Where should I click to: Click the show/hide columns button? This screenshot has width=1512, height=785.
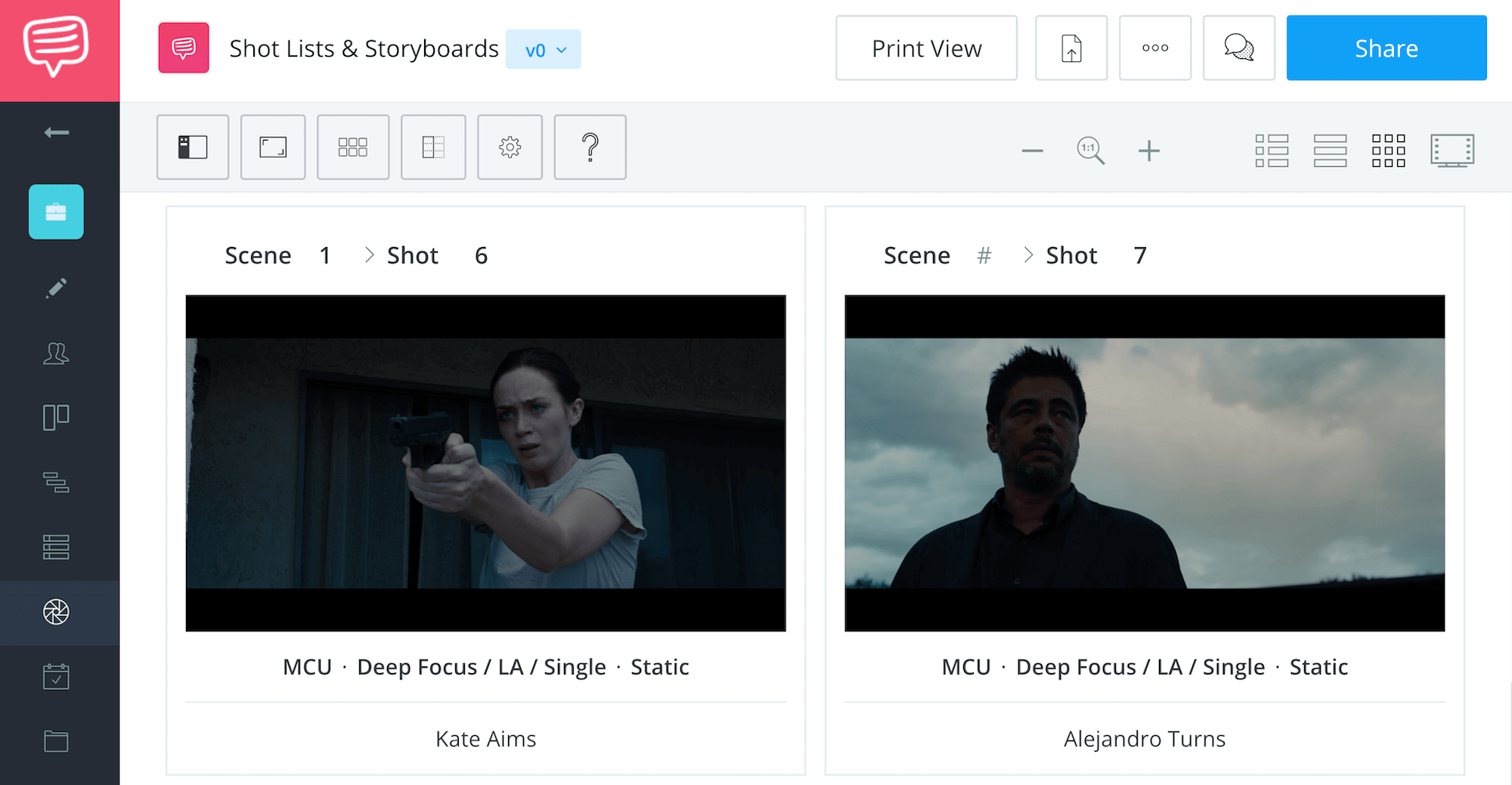tap(433, 147)
